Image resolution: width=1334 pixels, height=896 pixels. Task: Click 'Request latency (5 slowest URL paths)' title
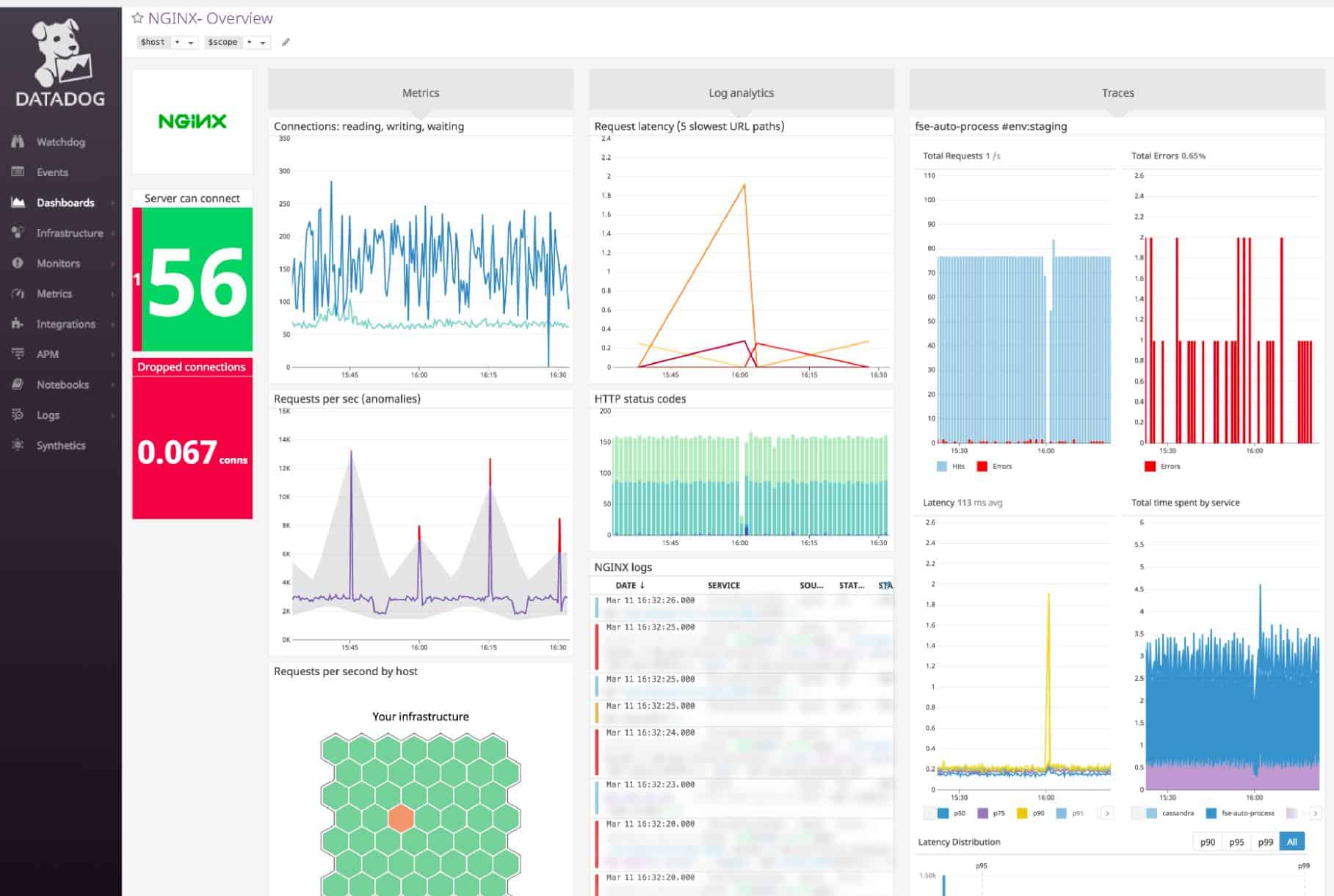[689, 126]
